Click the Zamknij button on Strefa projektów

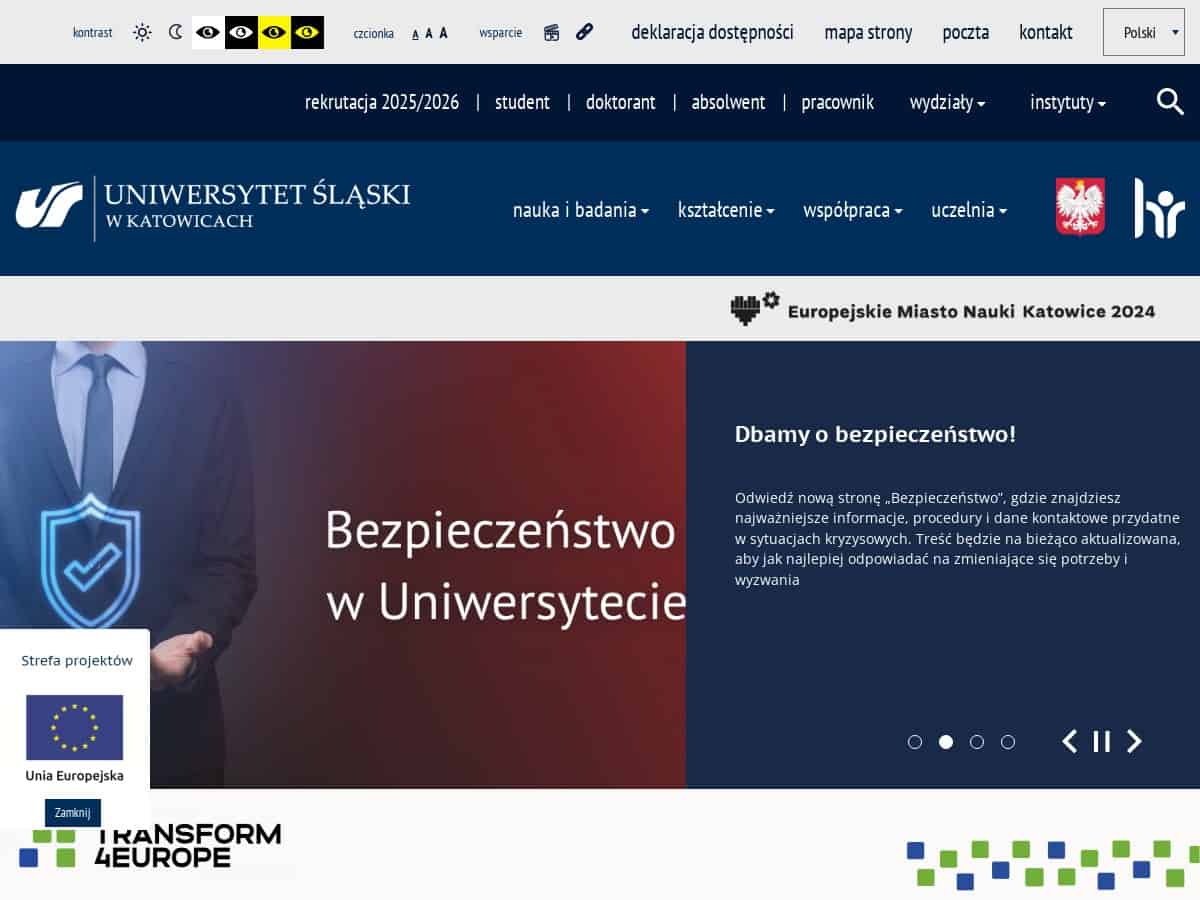72,813
